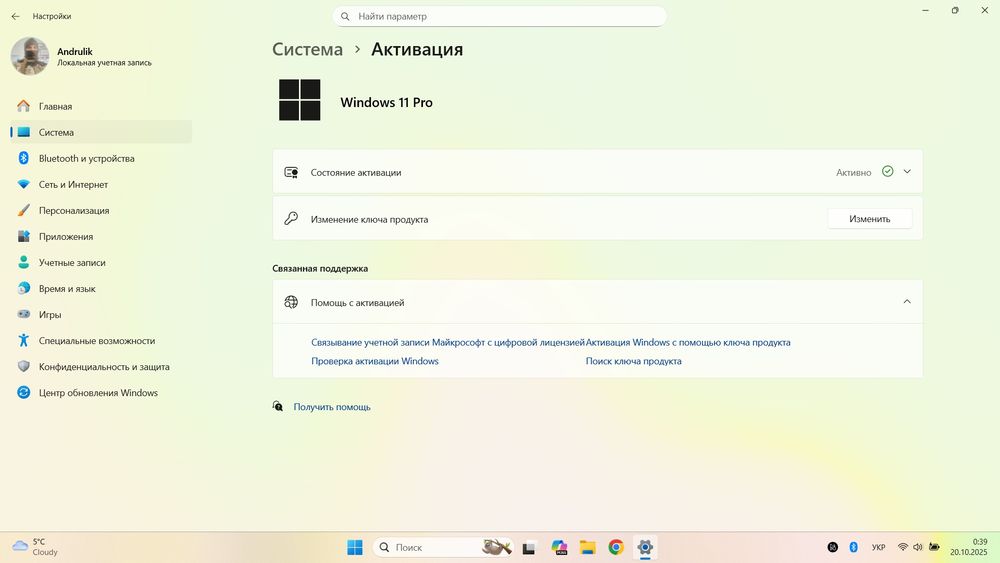This screenshot has width=1000, height=563.
Task: Launch Copilot from the taskbar
Action: coord(559,547)
